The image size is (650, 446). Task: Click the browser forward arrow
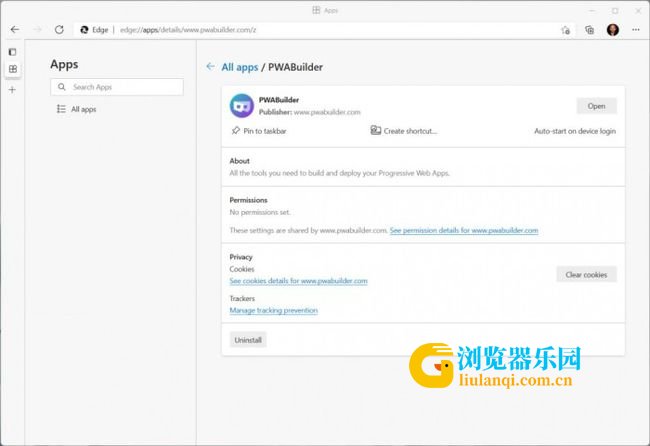(37, 29)
